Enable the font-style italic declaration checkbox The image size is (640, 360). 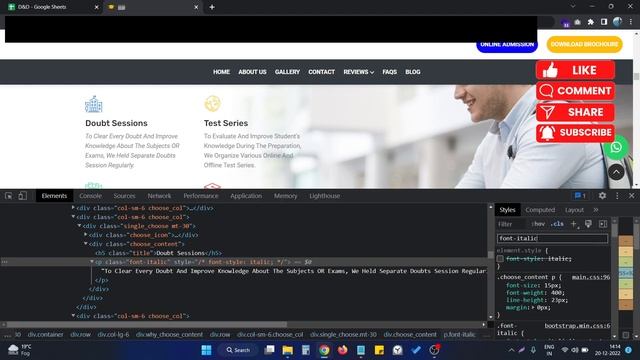pos(500,258)
